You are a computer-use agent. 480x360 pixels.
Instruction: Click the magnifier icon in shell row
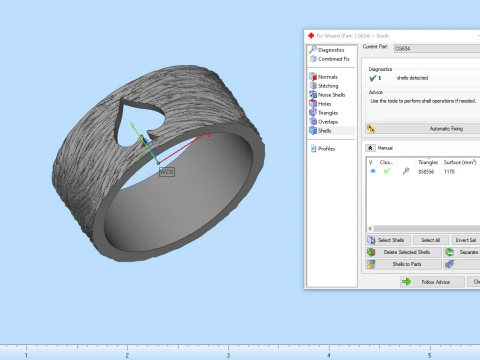[x=406, y=171]
